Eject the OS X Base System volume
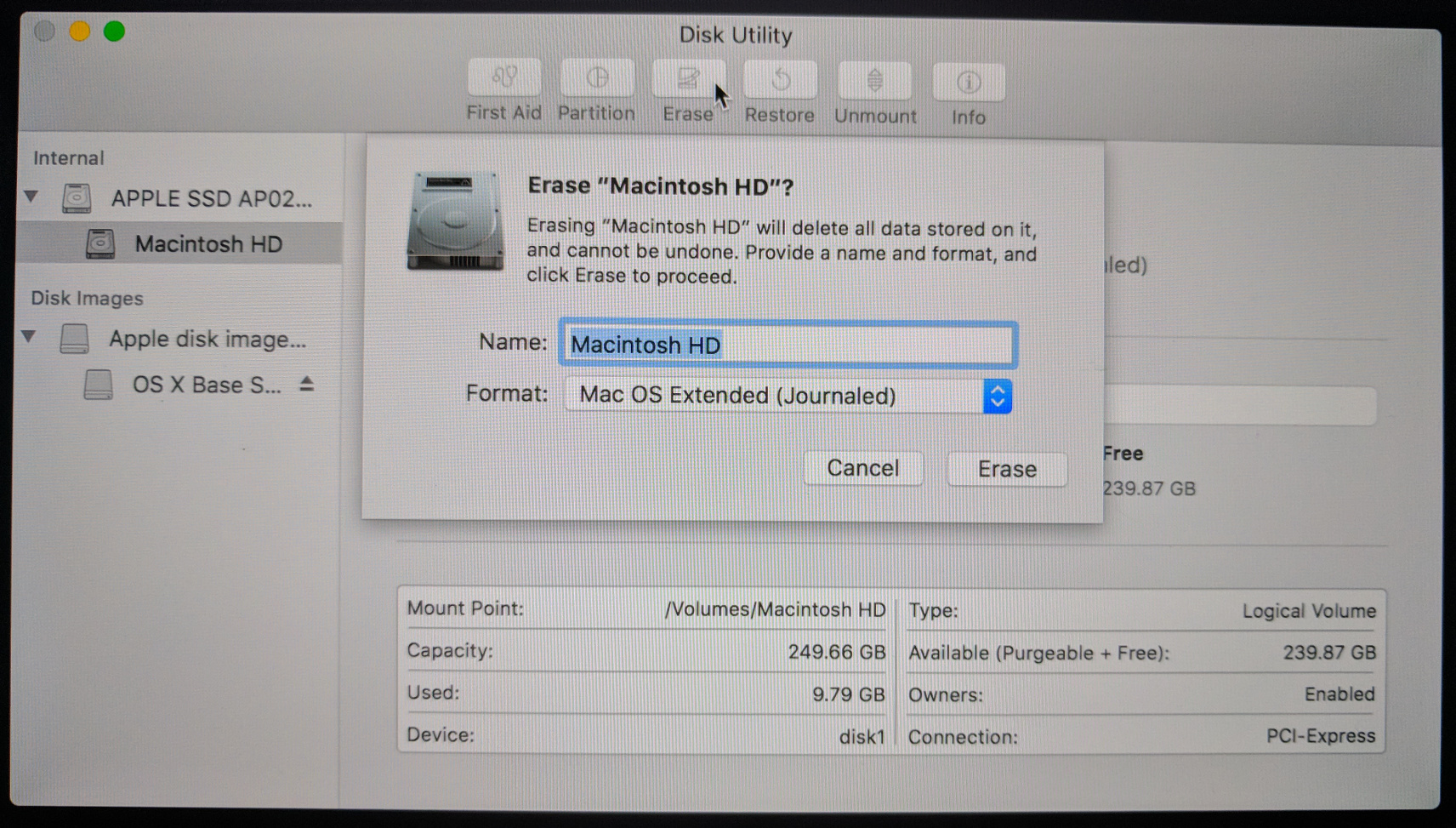 307,384
